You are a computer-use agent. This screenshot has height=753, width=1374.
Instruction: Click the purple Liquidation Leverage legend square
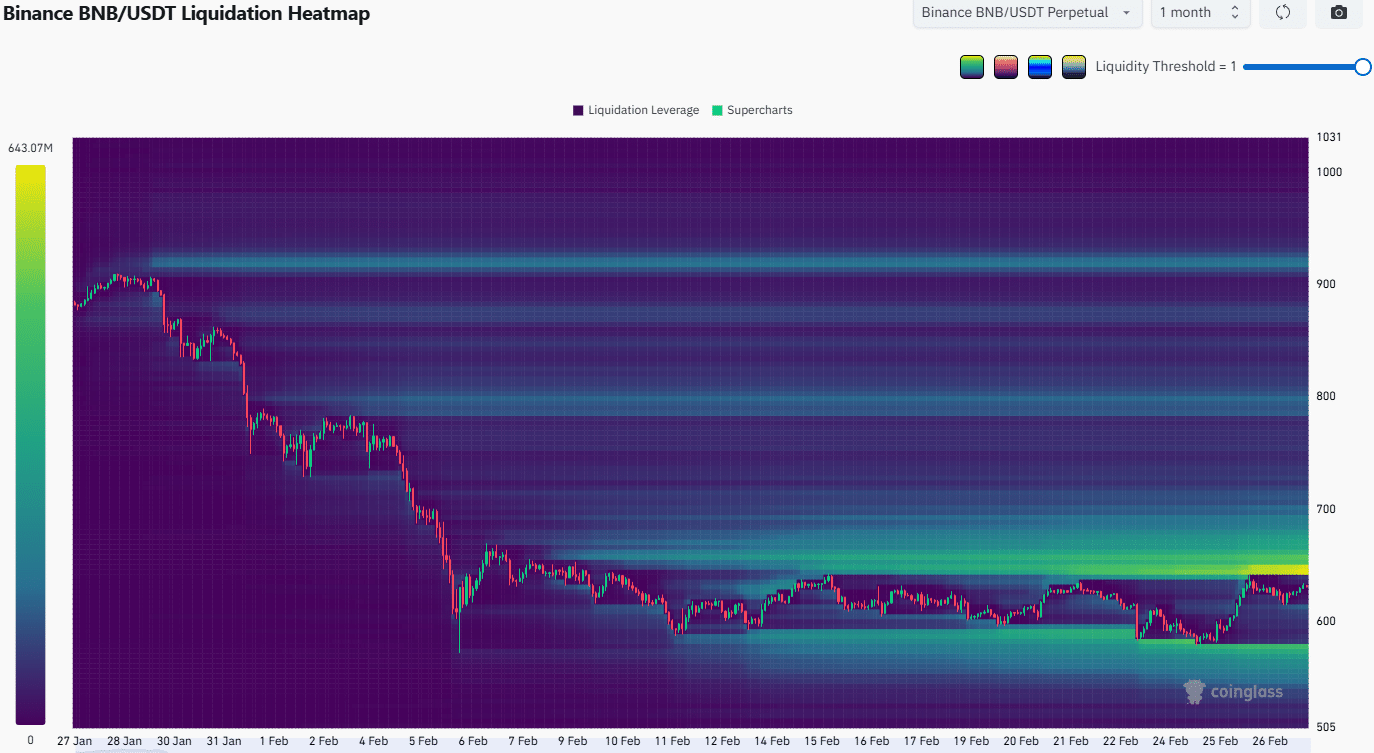578,110
